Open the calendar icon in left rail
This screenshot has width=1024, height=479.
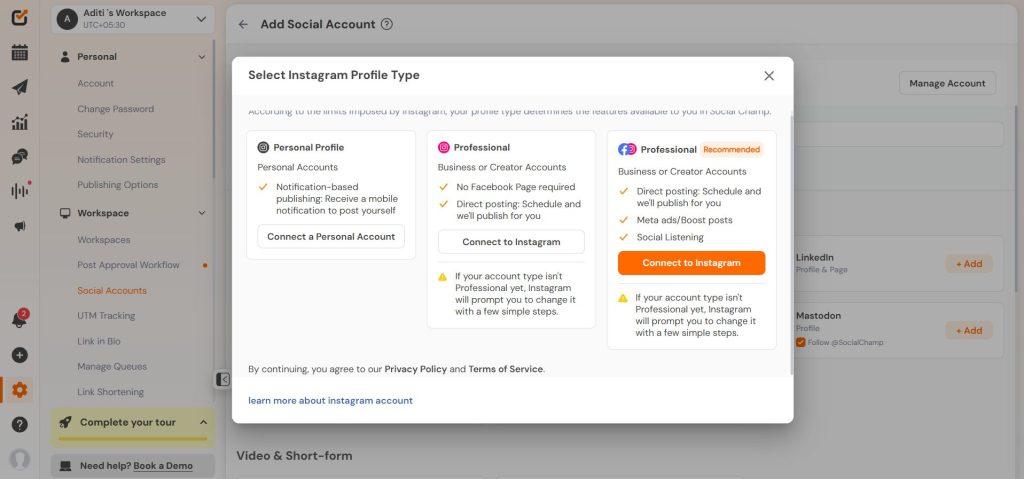pos(20,53)
